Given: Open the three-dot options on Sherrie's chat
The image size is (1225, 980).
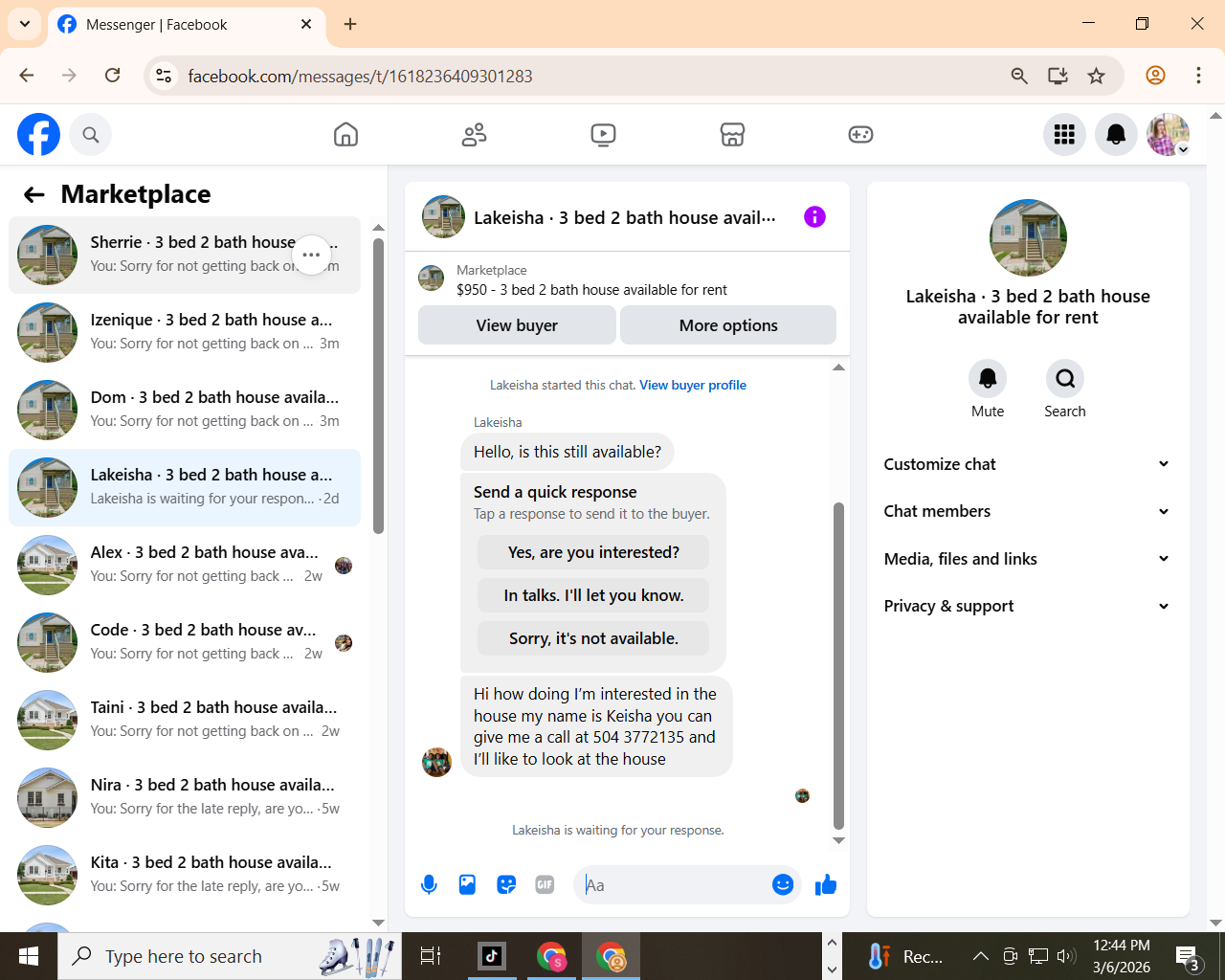Looking at the screenshot, I should pos(311,255).
